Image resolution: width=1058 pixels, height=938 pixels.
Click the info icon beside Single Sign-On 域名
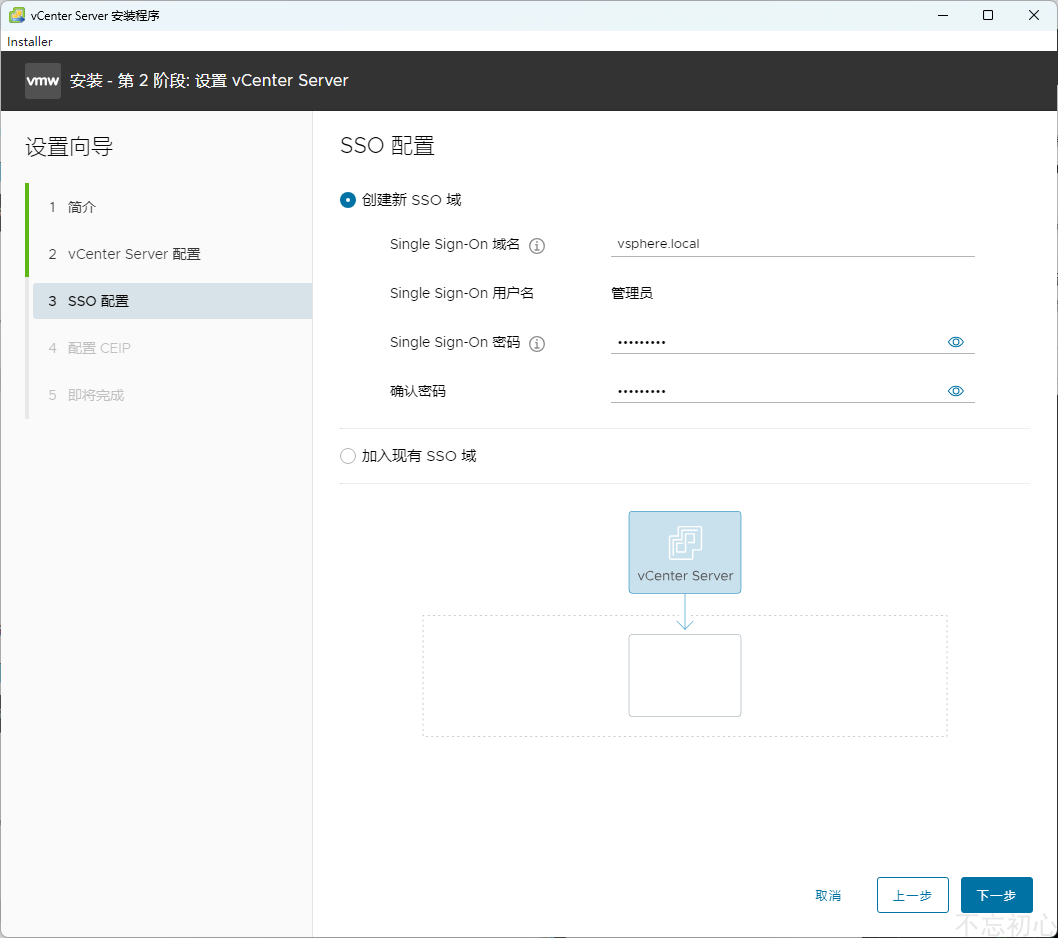tap(536, 246)
